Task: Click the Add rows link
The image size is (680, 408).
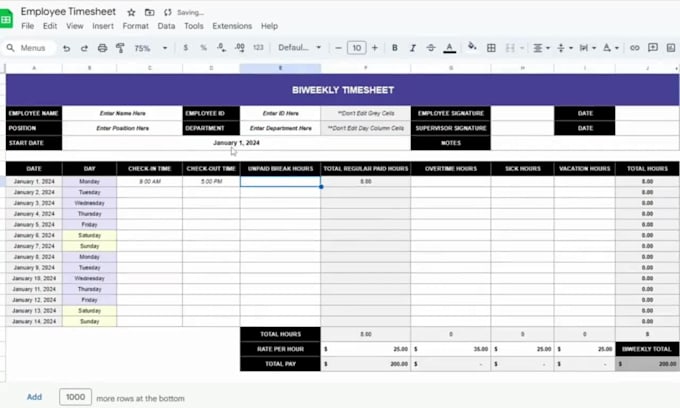Action: point(34,397)
